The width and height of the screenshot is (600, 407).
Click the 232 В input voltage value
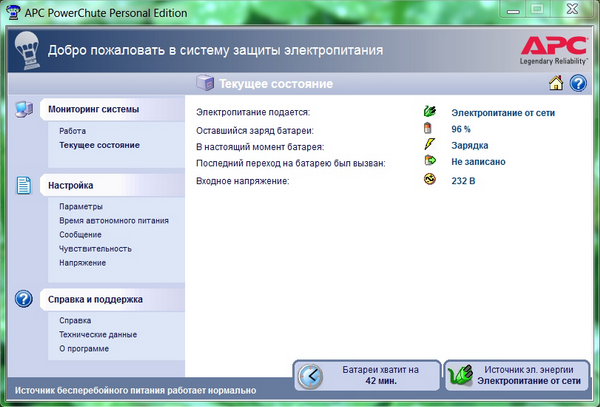(463, 181)
